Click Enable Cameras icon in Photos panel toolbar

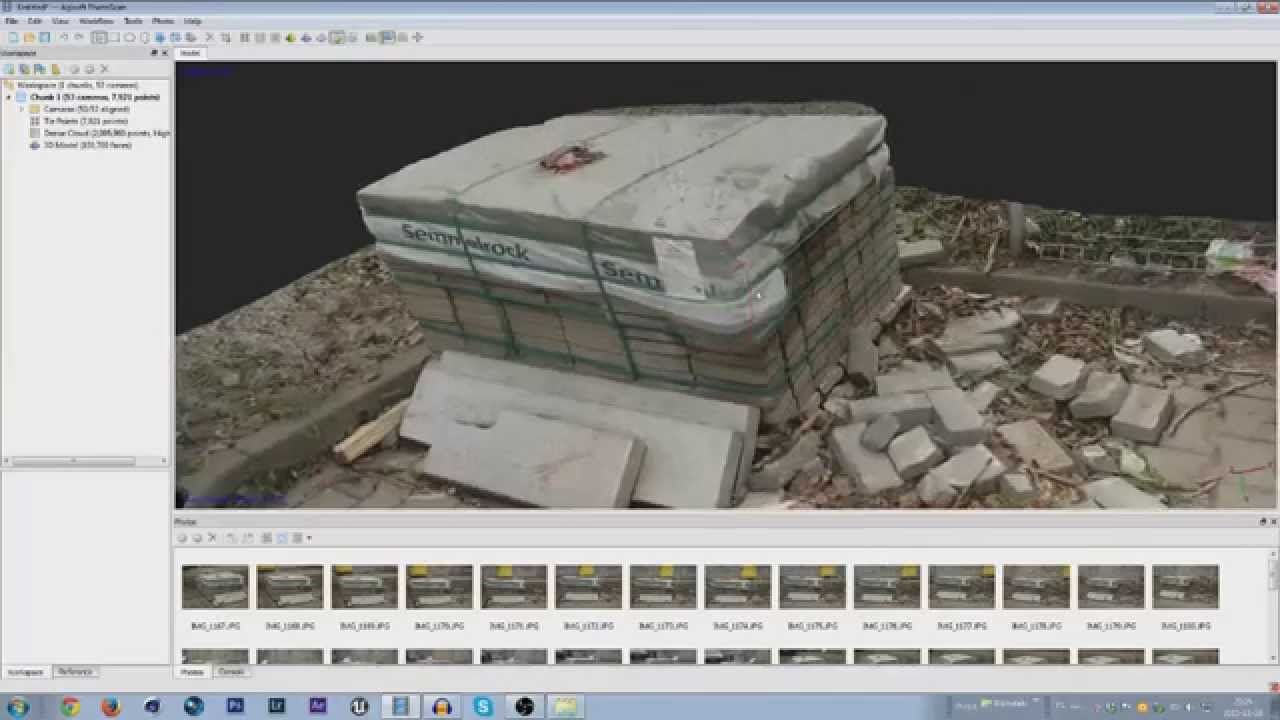click(182, 538)
